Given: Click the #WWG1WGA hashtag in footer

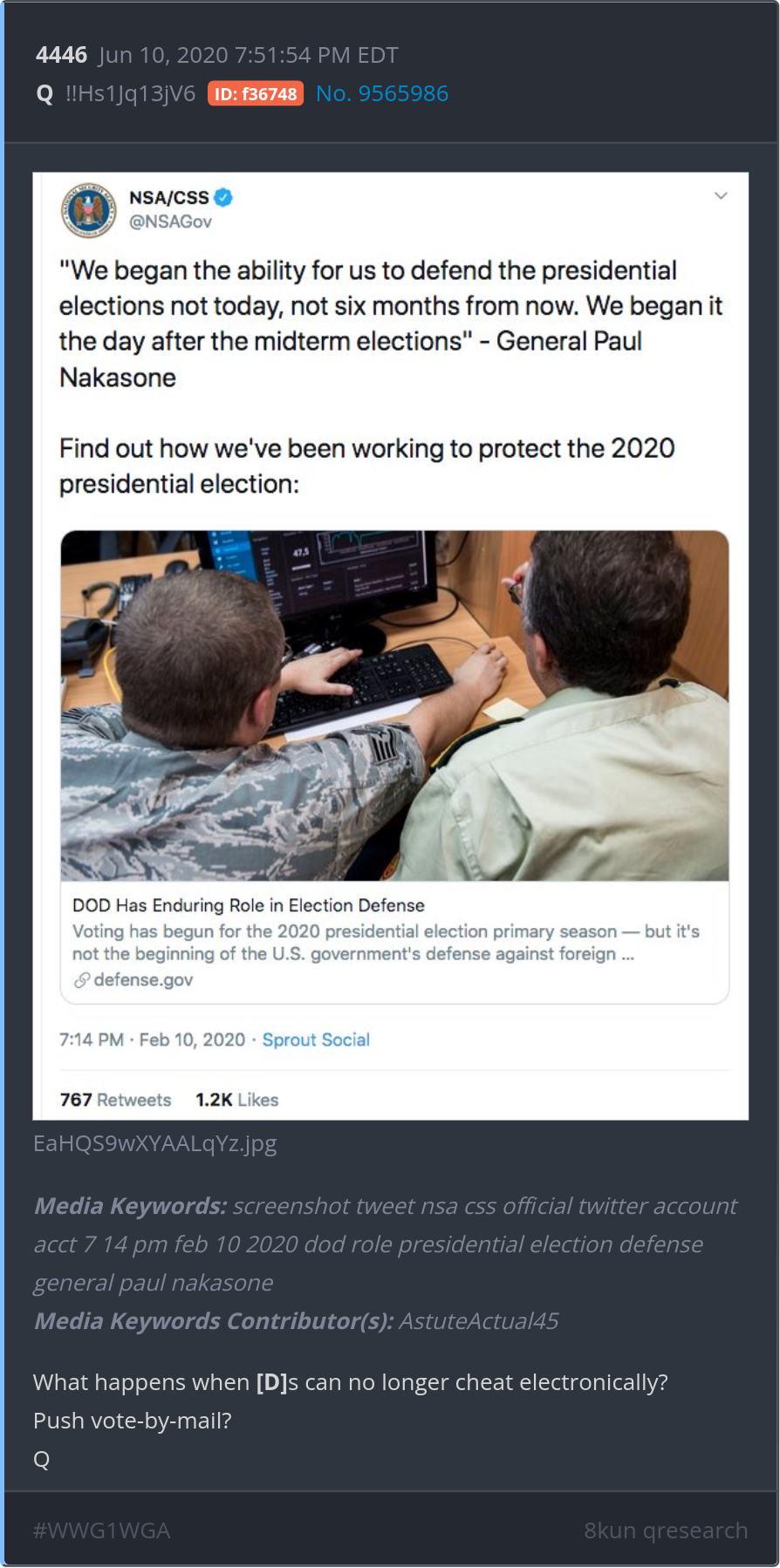Looking at the screenshot, I should (101, 1531).
